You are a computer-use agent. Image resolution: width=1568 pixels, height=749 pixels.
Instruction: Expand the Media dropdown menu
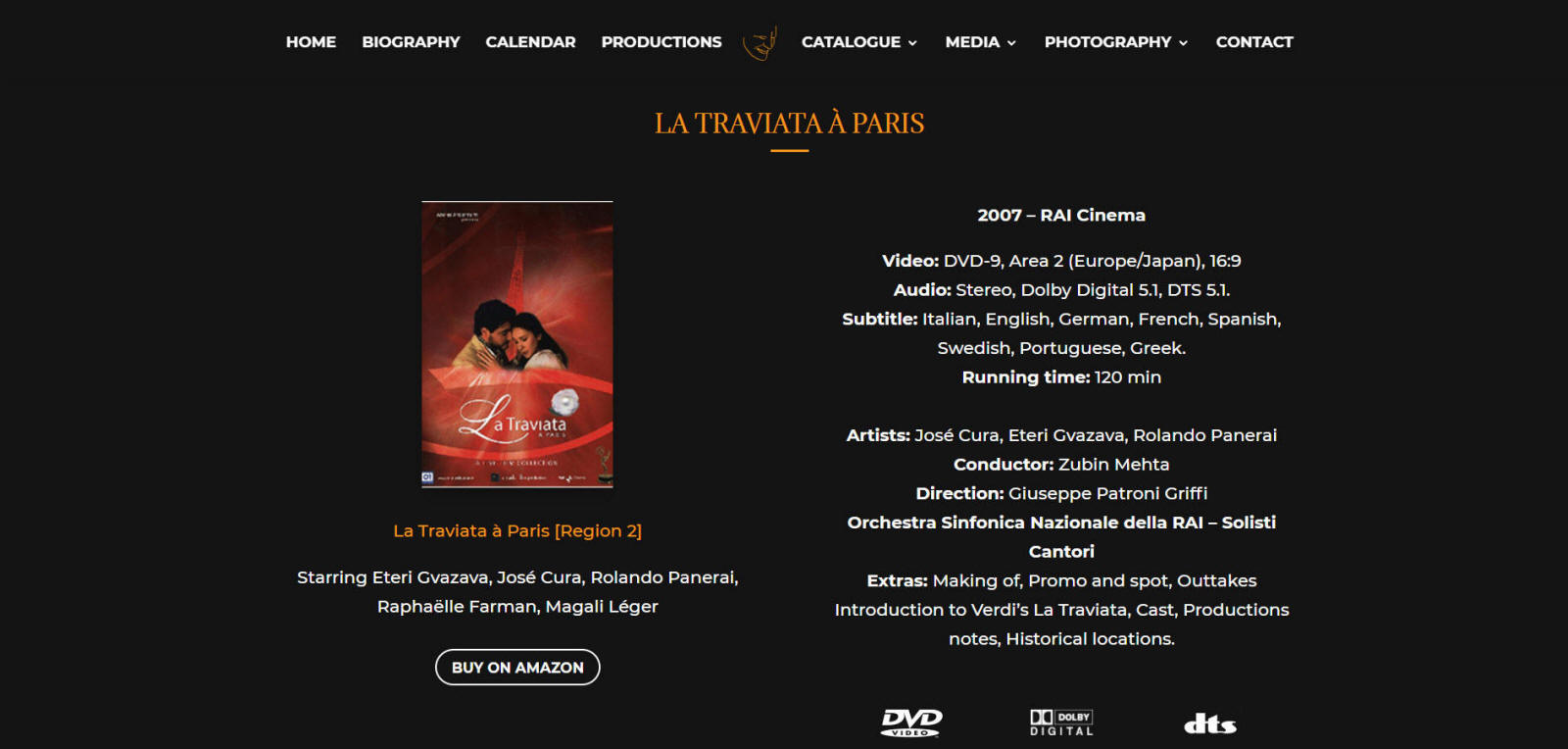[981, 42]
